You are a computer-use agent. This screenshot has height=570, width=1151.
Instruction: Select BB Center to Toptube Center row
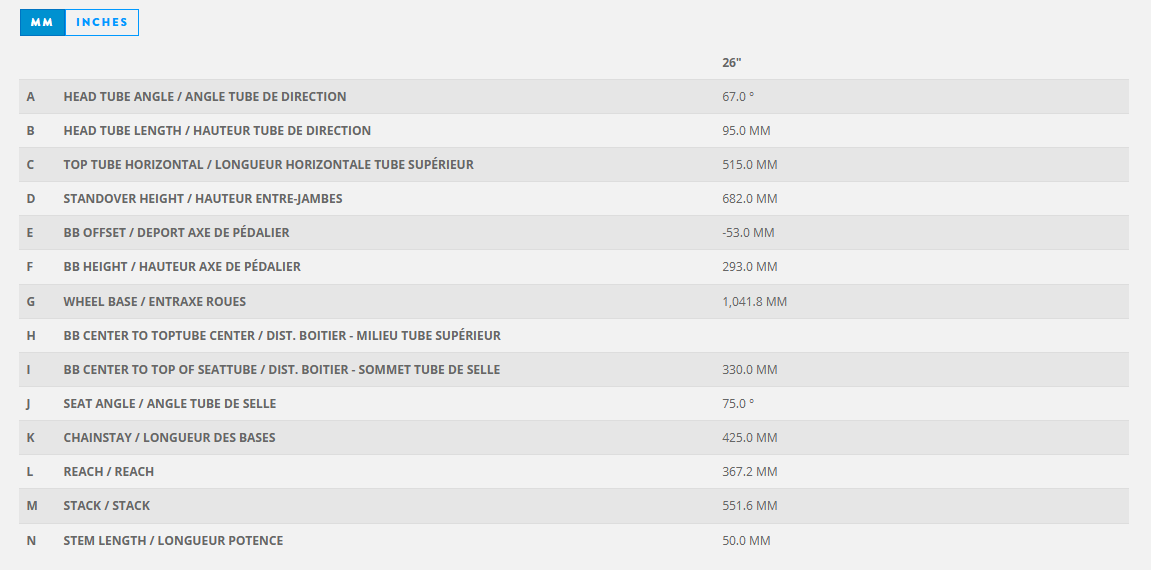pos(282,335)
